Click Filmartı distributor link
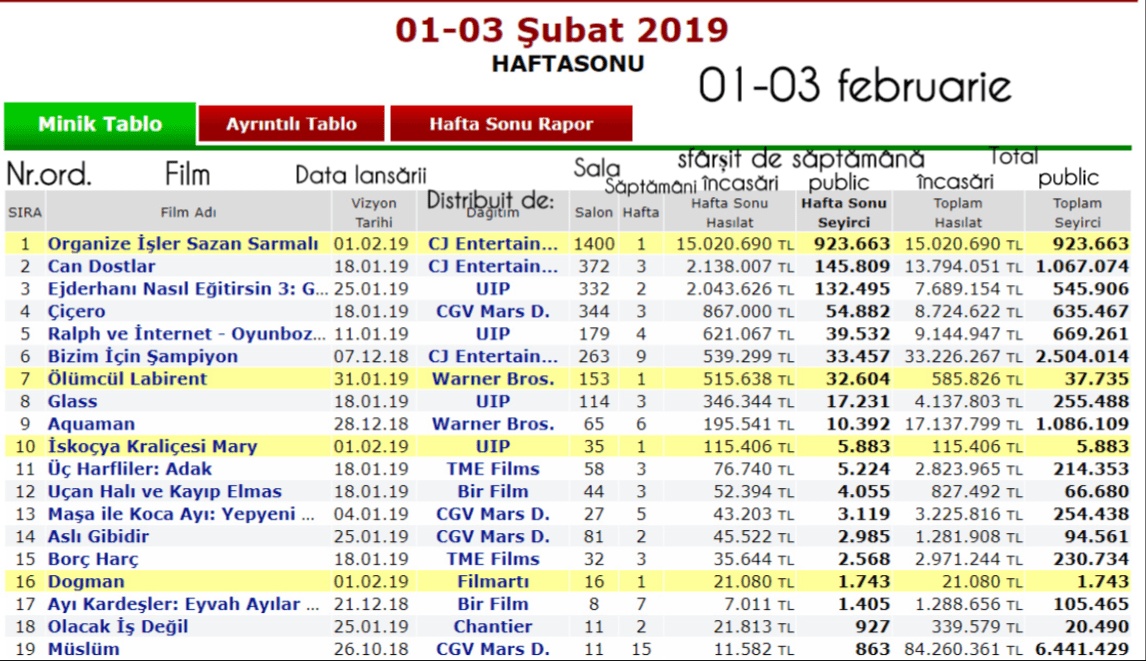 tap(492, 582)
